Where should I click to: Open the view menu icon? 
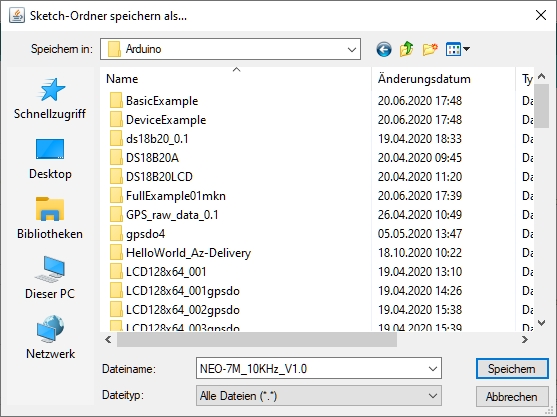[458, 49]
